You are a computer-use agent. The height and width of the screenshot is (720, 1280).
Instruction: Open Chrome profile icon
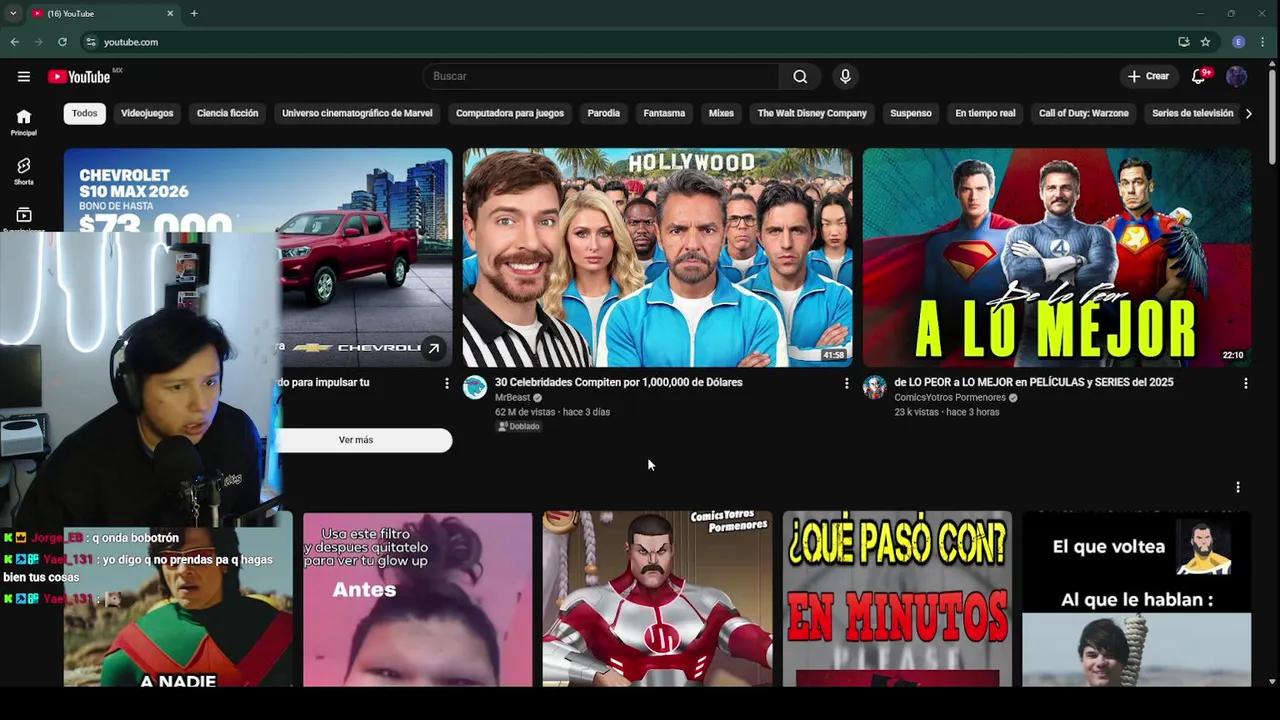[1238, 42]
